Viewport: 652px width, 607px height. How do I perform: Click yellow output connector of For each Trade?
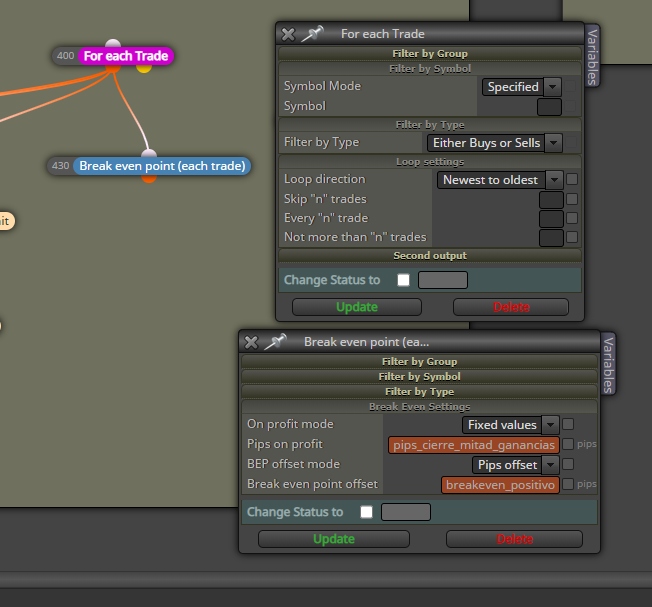144,68
